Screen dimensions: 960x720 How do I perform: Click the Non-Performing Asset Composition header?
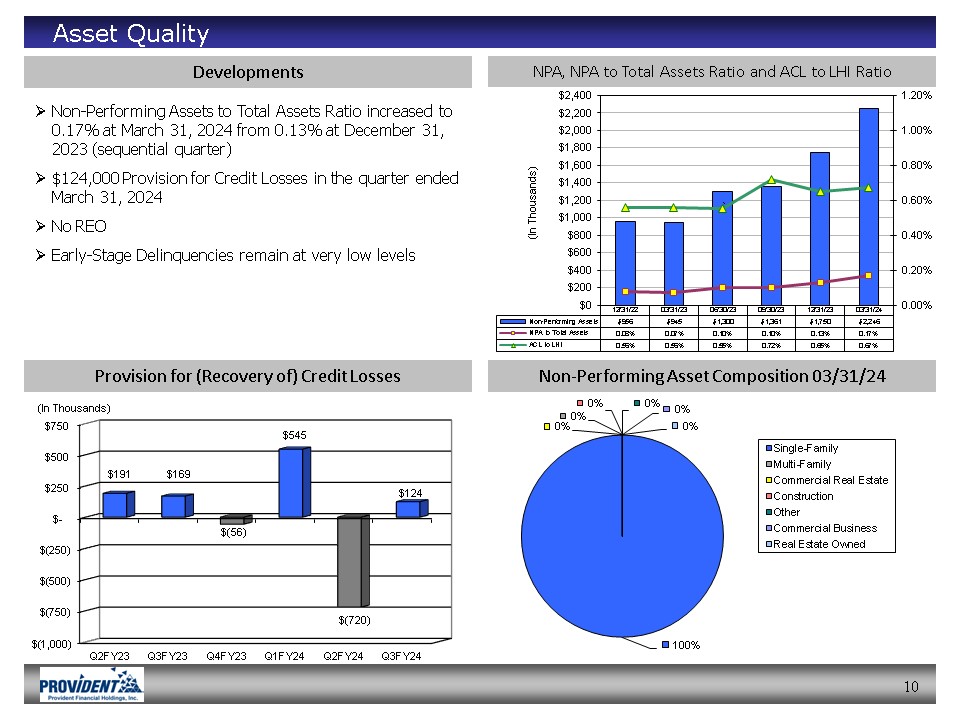[712, 376]
